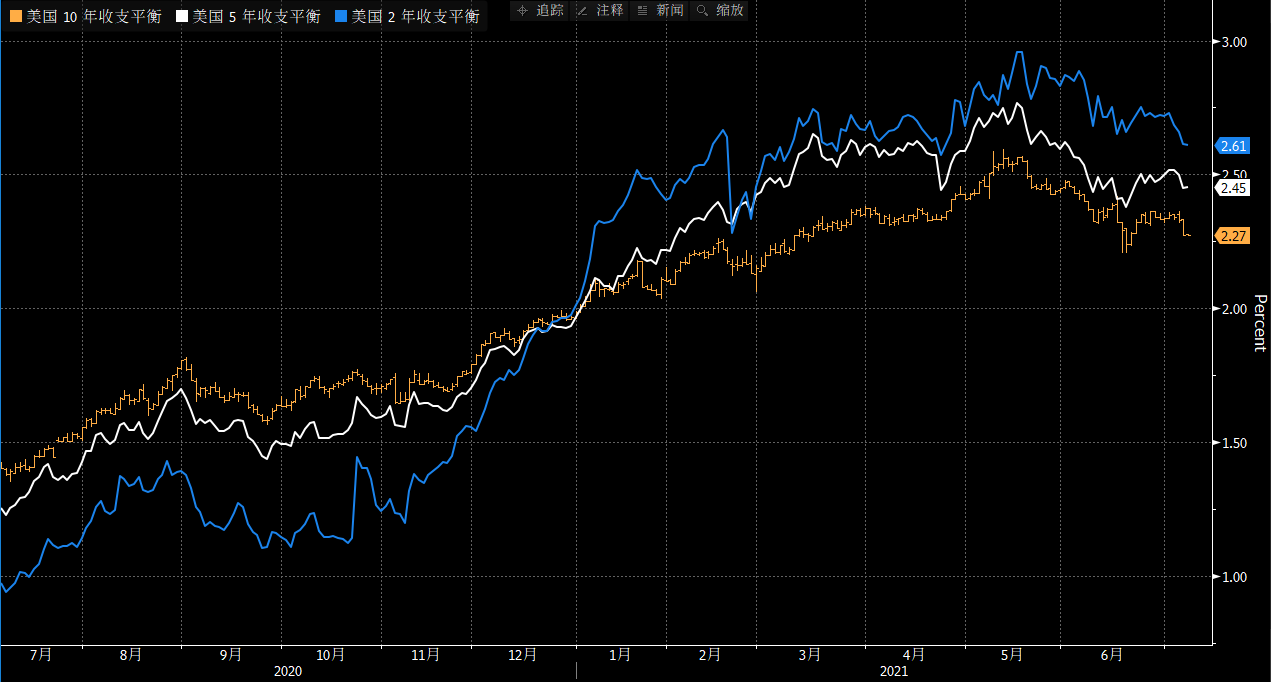The width and height of the screenshot is (1271, 682).
Task: Click the 4月 x-axis label
Action: (x=912, y=655)
